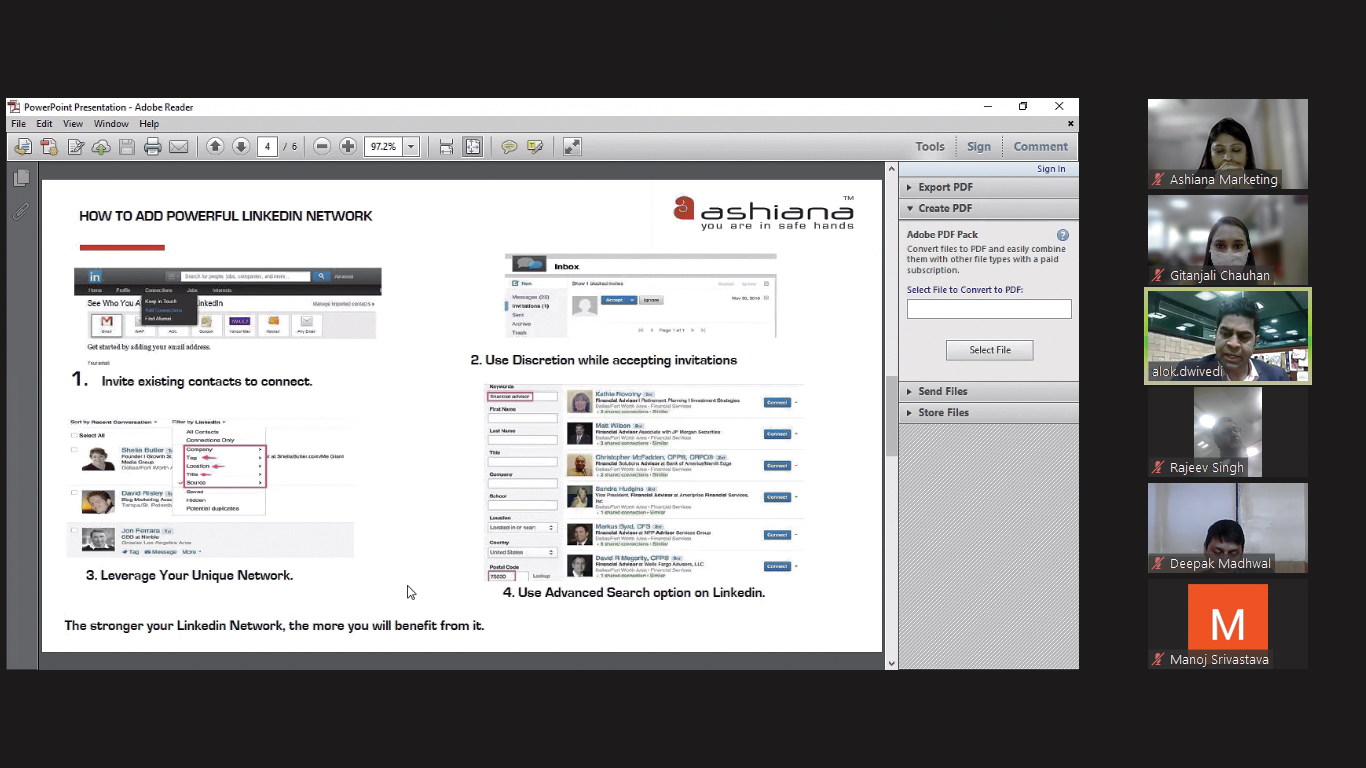Switch to Read Mode view icon

pyautogui.click(x=572, y=147)
